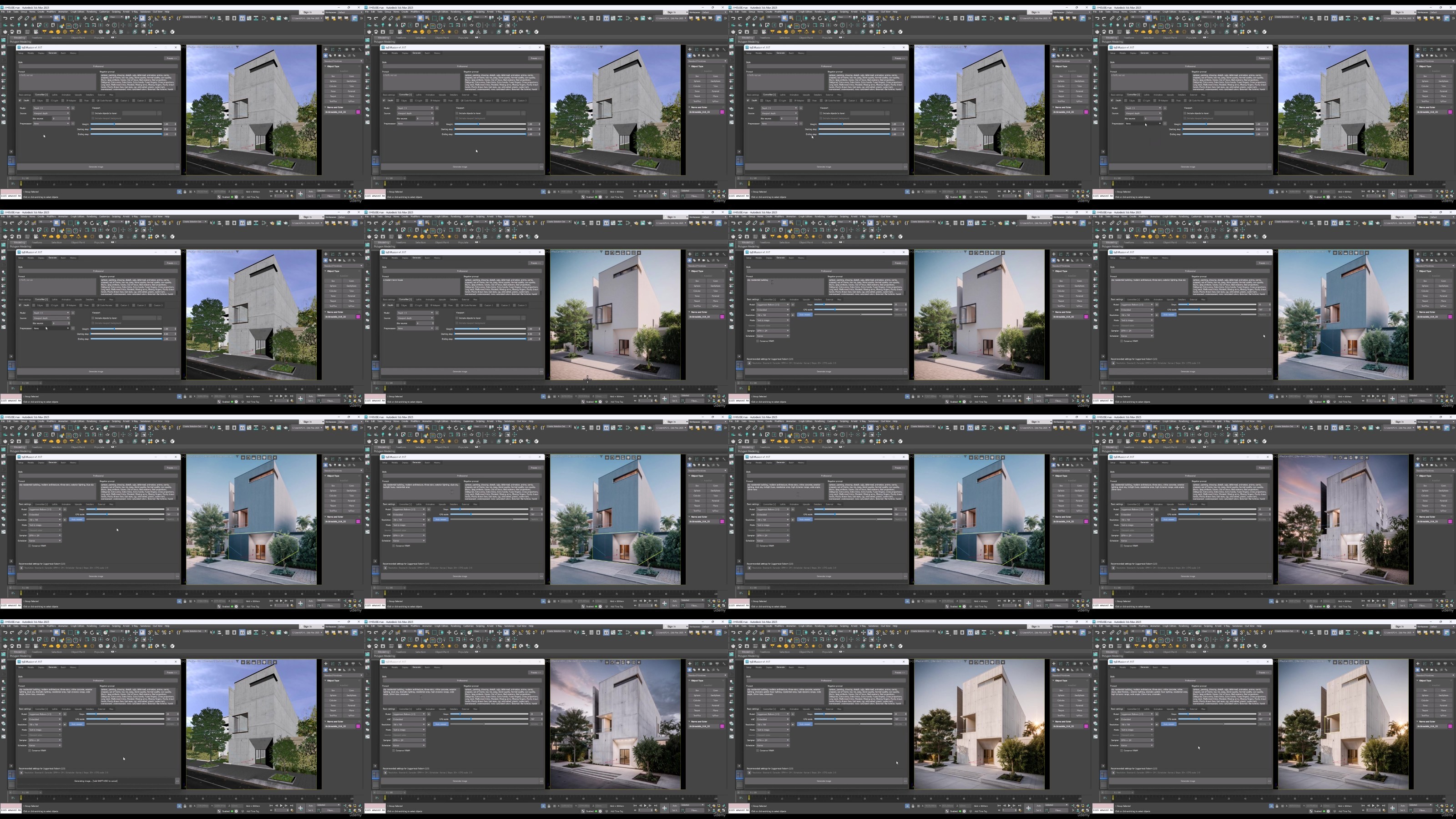Open 'Text to image' Mode dropdown, white-house Basic settings frame
Viewport: 1456px width, 819px height.
pyautogui.click(x=773, y=320)
